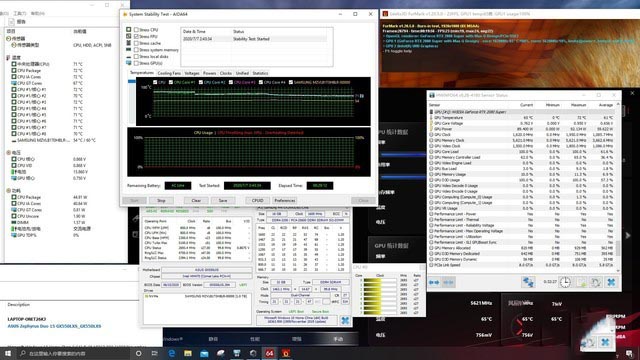Open the Windows Start menu
640x360 pixels.
(8, 353)
